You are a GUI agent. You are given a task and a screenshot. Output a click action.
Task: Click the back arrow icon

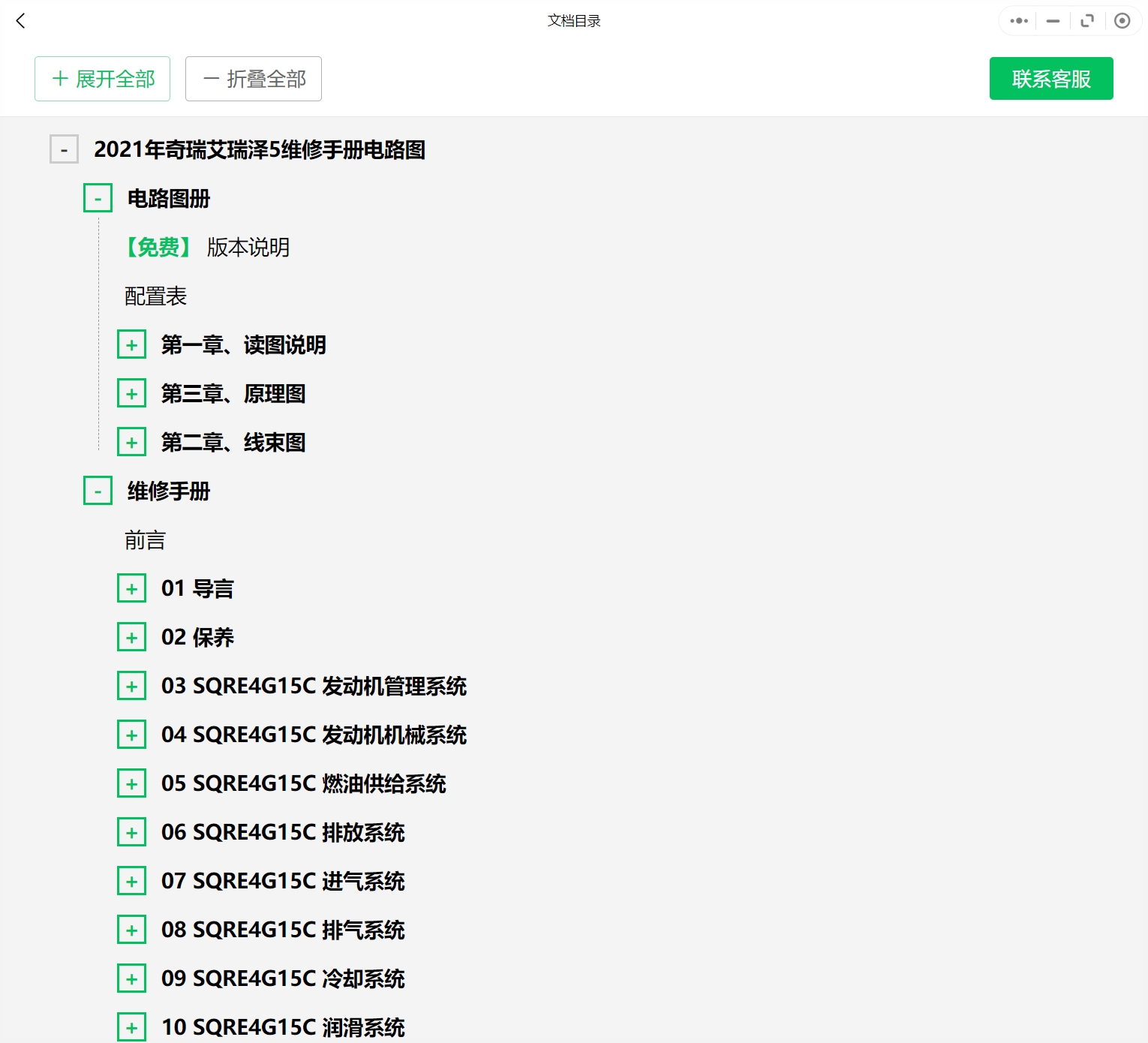pos(21,21)
